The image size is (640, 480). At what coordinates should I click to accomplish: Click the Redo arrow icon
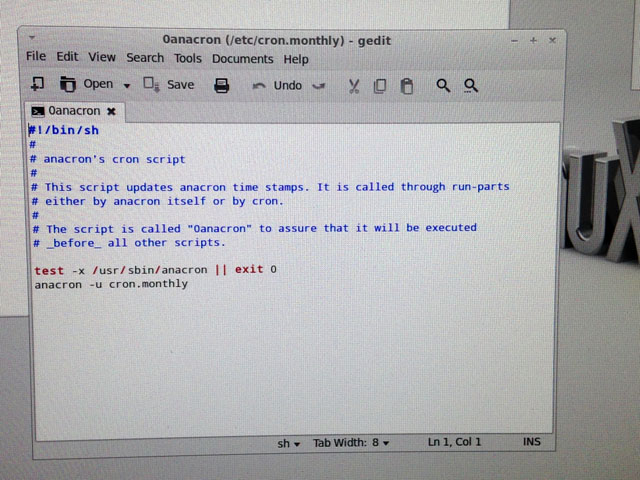(318, 86)
